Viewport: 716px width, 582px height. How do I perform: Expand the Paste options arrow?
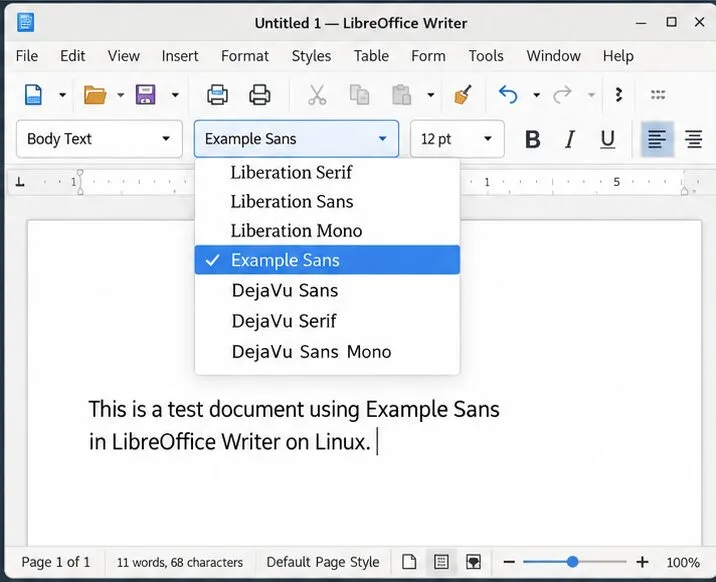431,95
